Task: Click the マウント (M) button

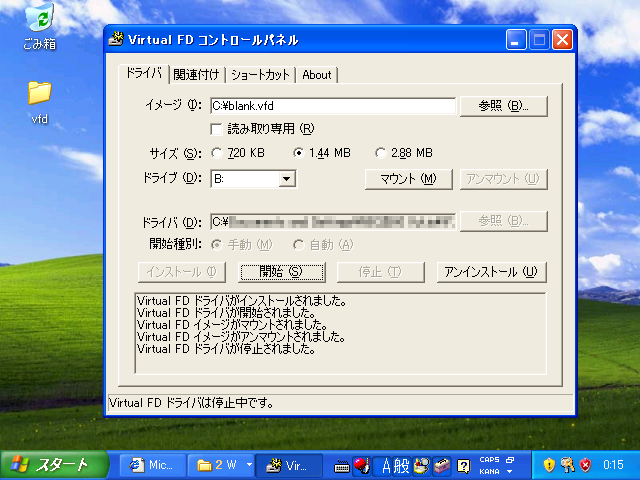Action: point(409,179)
